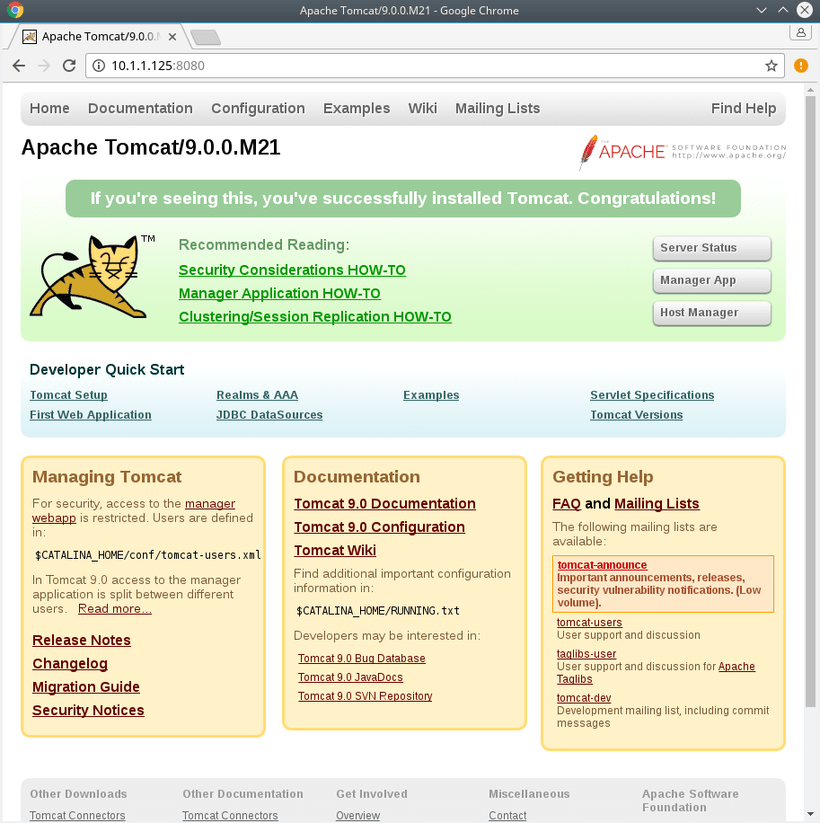Open the JDBC DataSources link
Screen dimensions: 820x823
coord(269,415)
